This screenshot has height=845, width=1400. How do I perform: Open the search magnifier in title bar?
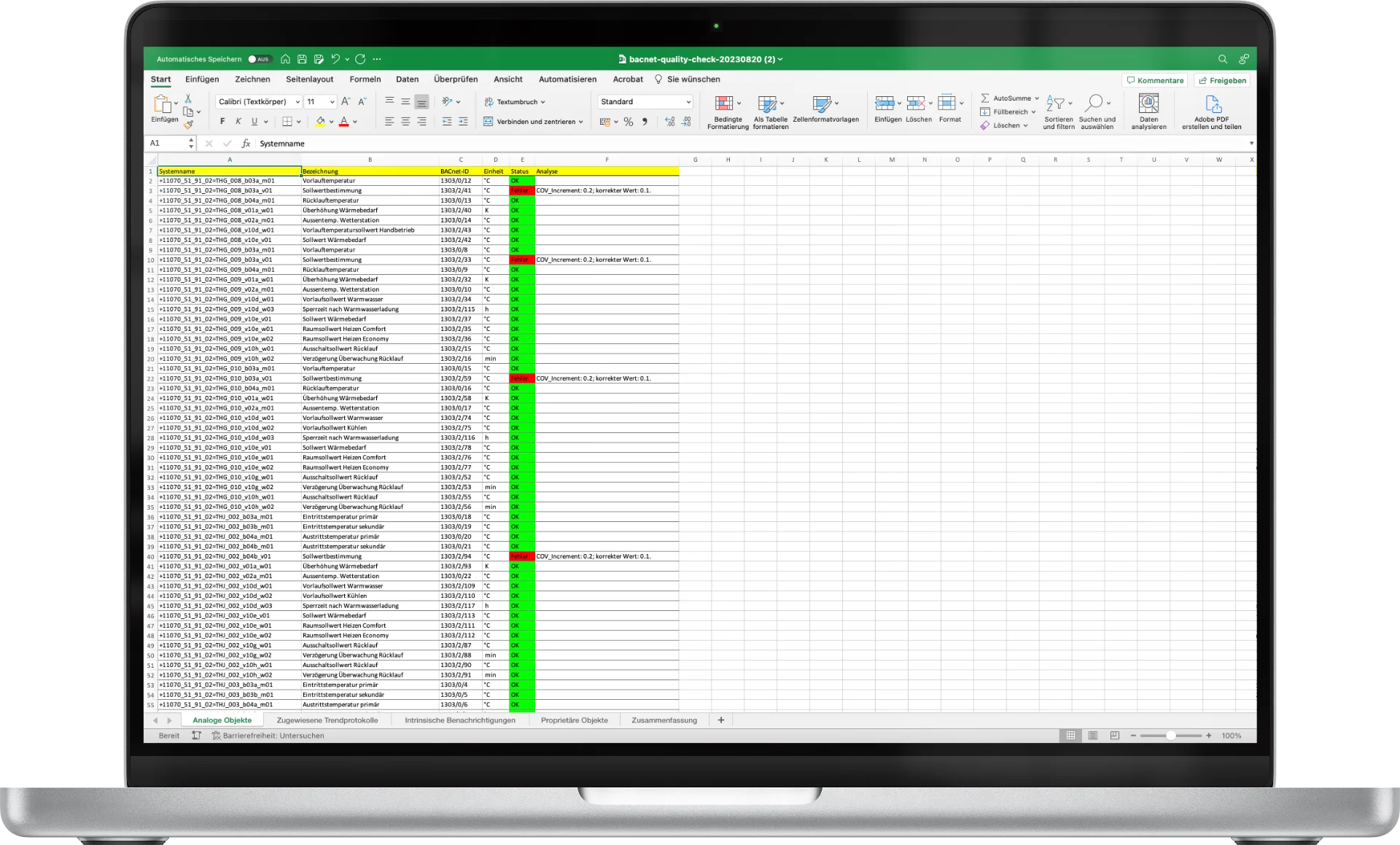coord(1223,59)
